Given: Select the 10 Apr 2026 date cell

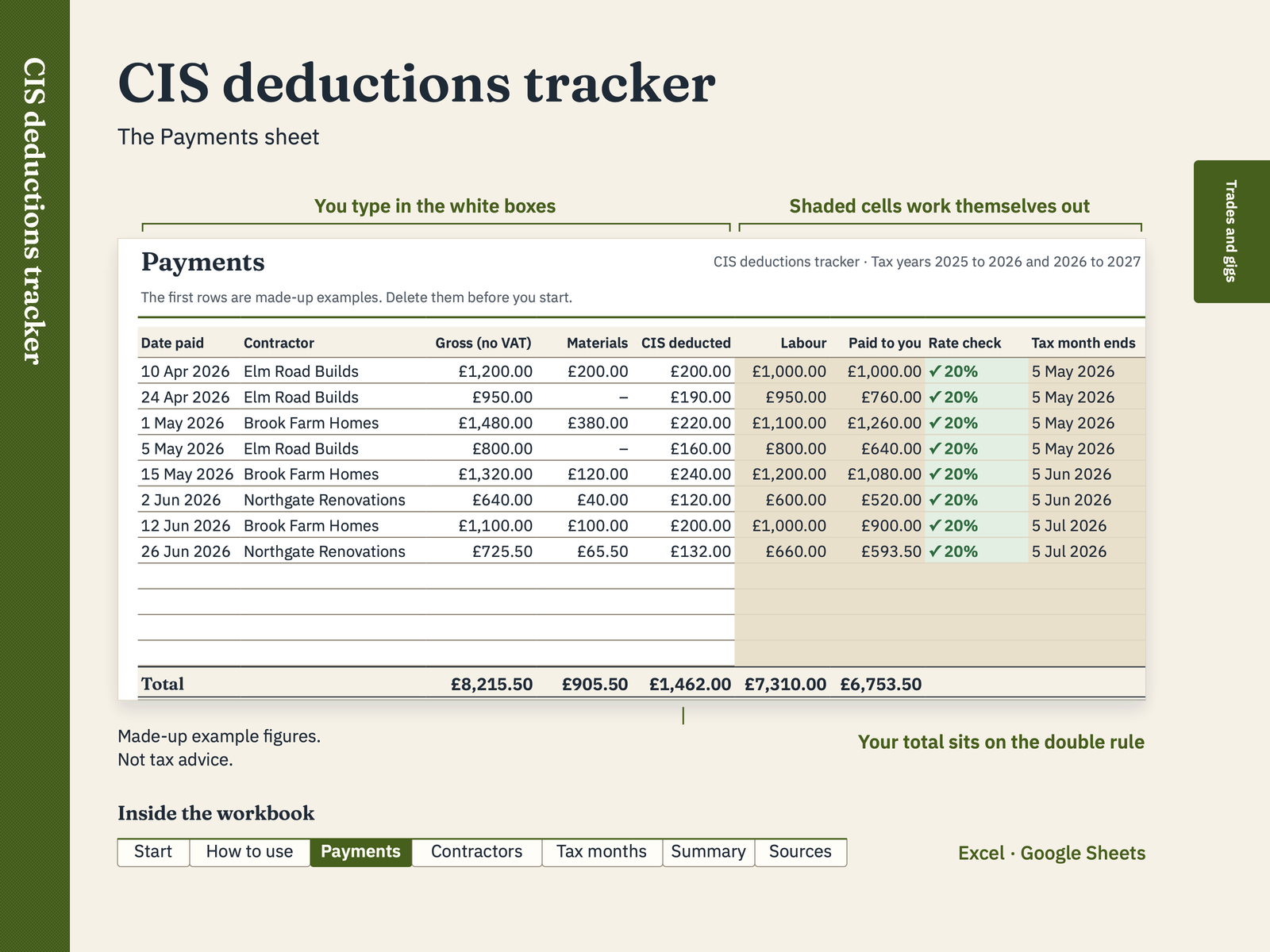Looking at the screenshot, I should pos(185,371).
